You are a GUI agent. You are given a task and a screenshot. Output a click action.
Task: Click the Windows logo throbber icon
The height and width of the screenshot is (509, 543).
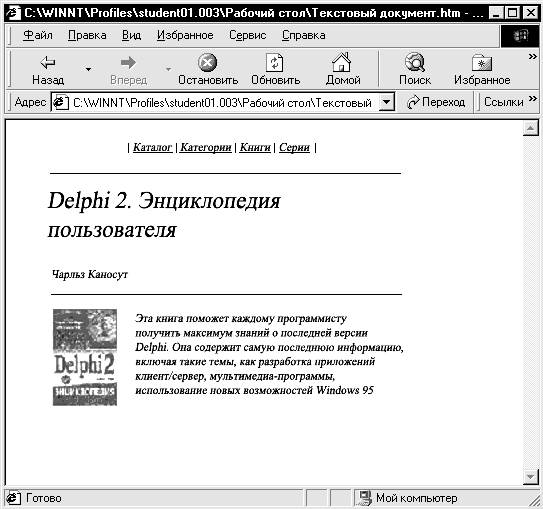pos(520,36)
